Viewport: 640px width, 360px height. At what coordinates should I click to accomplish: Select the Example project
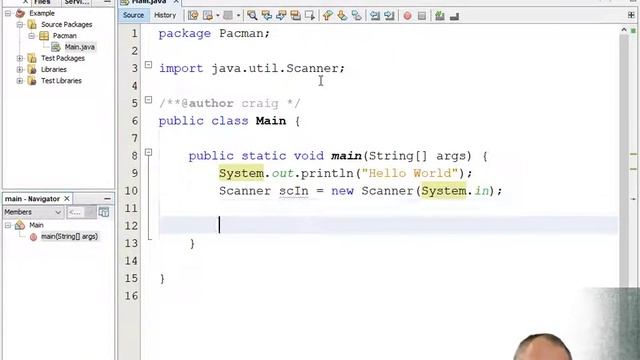click(42, 13)
